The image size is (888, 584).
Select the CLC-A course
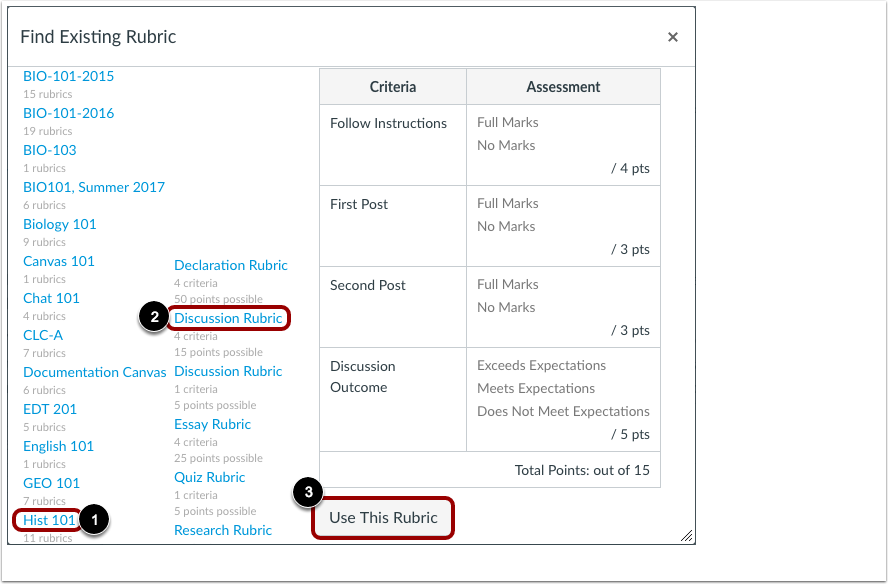click(x=42, y=335)
